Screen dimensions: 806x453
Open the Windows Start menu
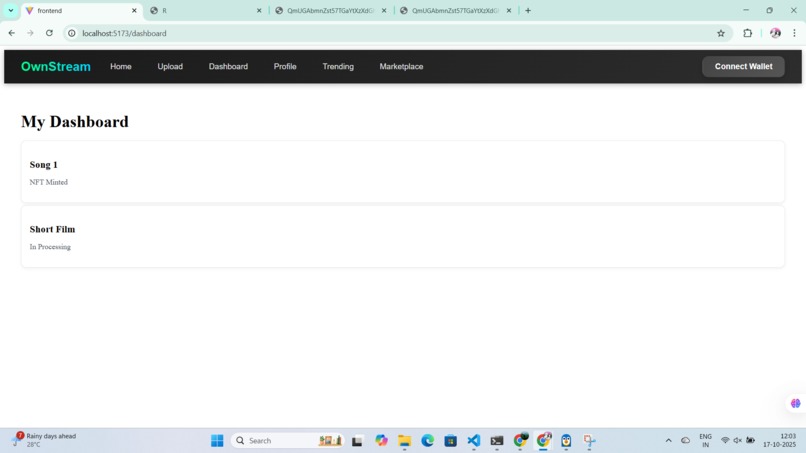point(217,441)
